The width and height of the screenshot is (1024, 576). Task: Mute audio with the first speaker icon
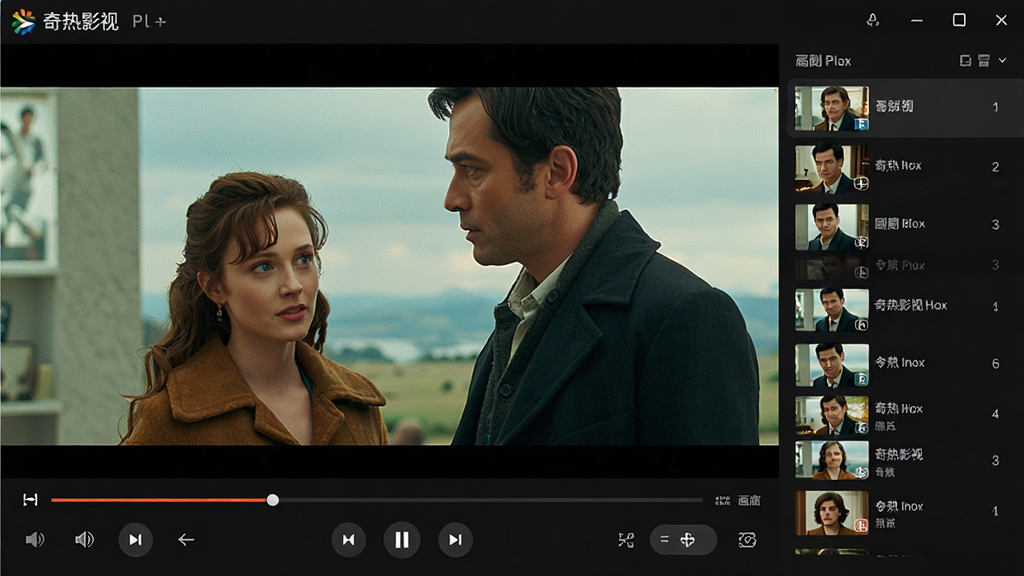35,539
